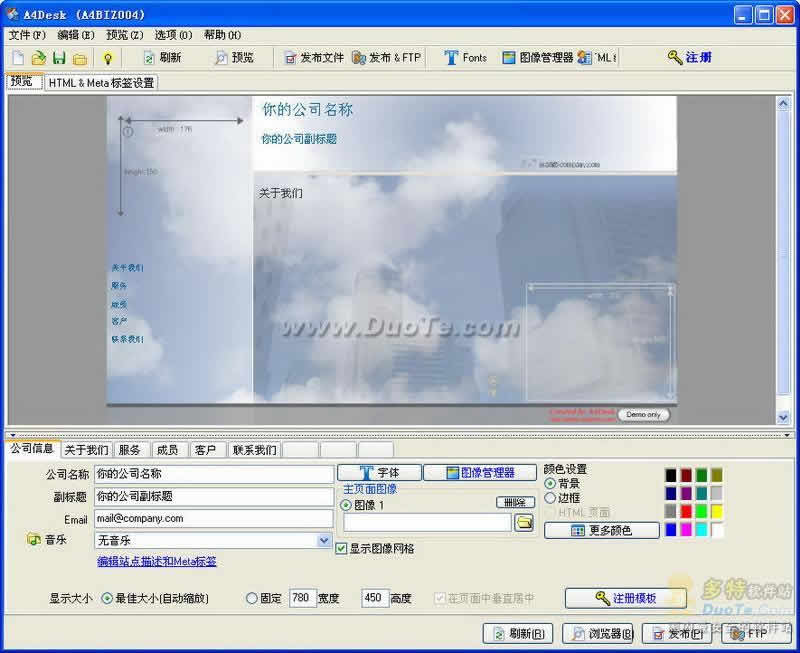Click the Demo only button in preview

(643, 415)
